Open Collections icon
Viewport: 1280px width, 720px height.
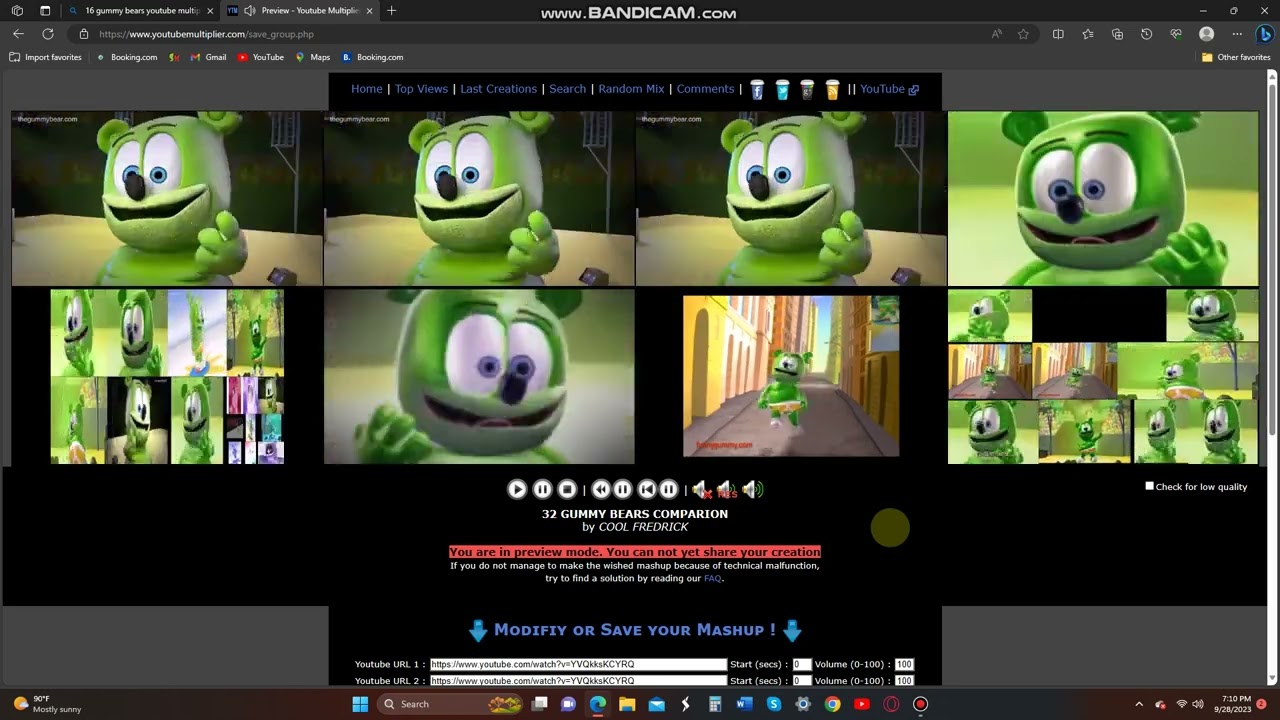pos(1117,34)
